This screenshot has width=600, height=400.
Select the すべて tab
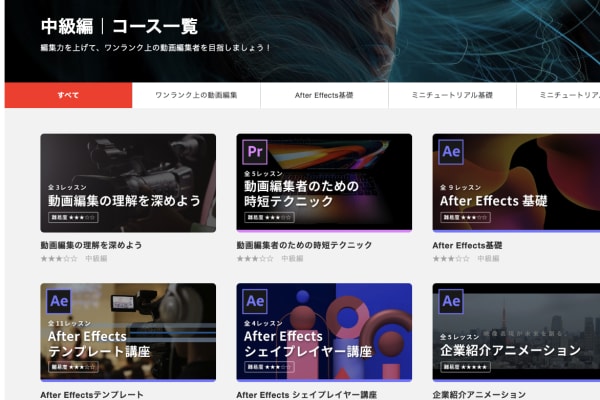coord(68,95)
